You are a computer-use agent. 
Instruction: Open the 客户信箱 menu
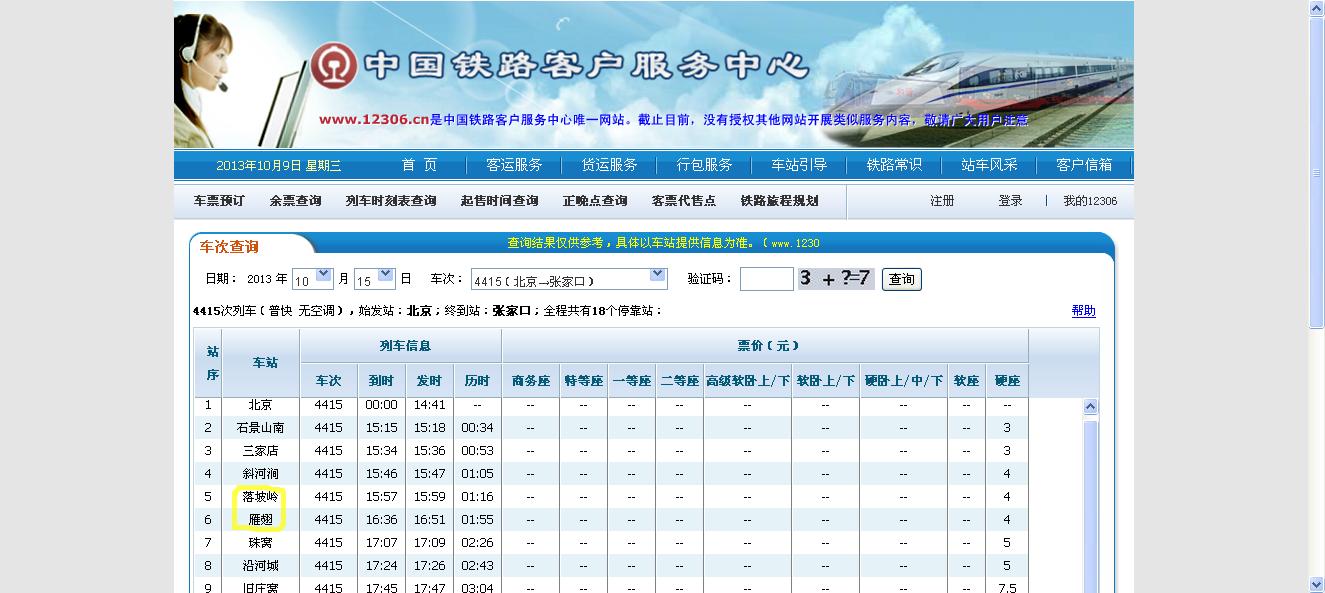tap(1084, 165)
